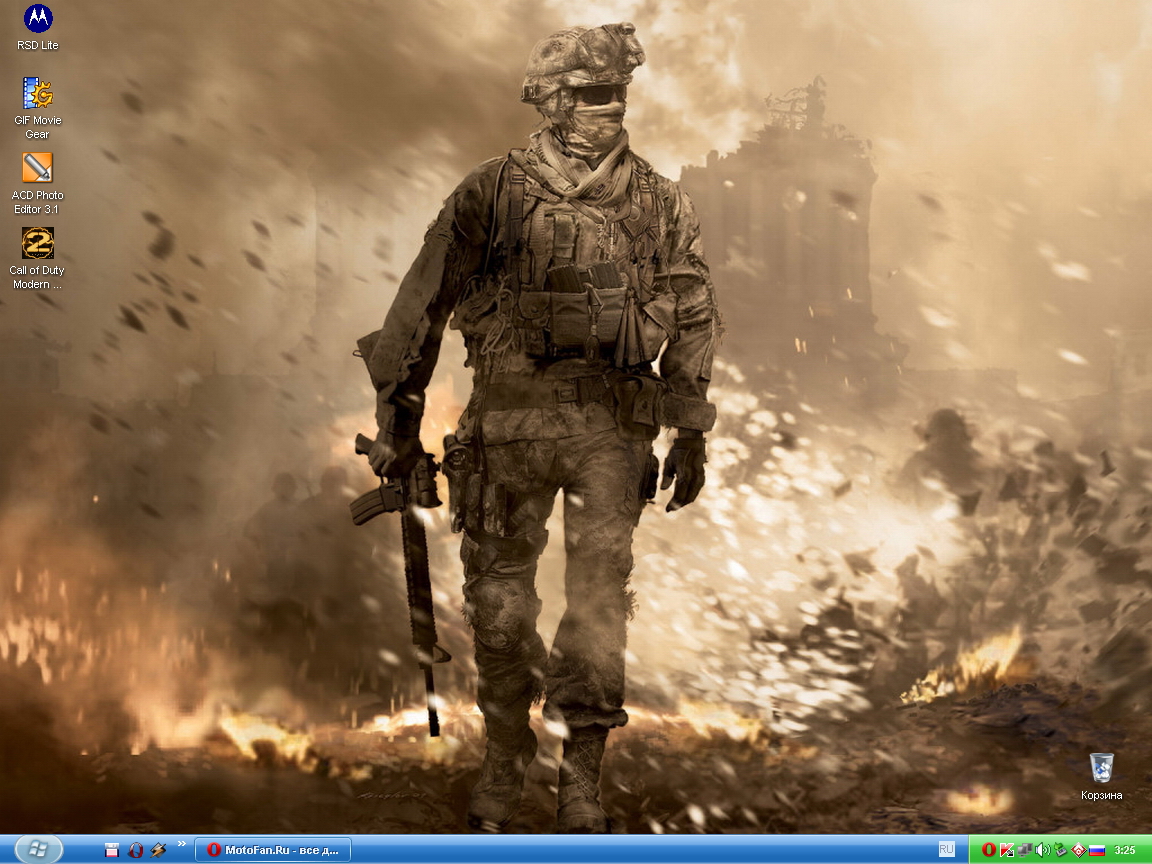
Task: Open the RU language bar indicator
Action: (946, 849)
